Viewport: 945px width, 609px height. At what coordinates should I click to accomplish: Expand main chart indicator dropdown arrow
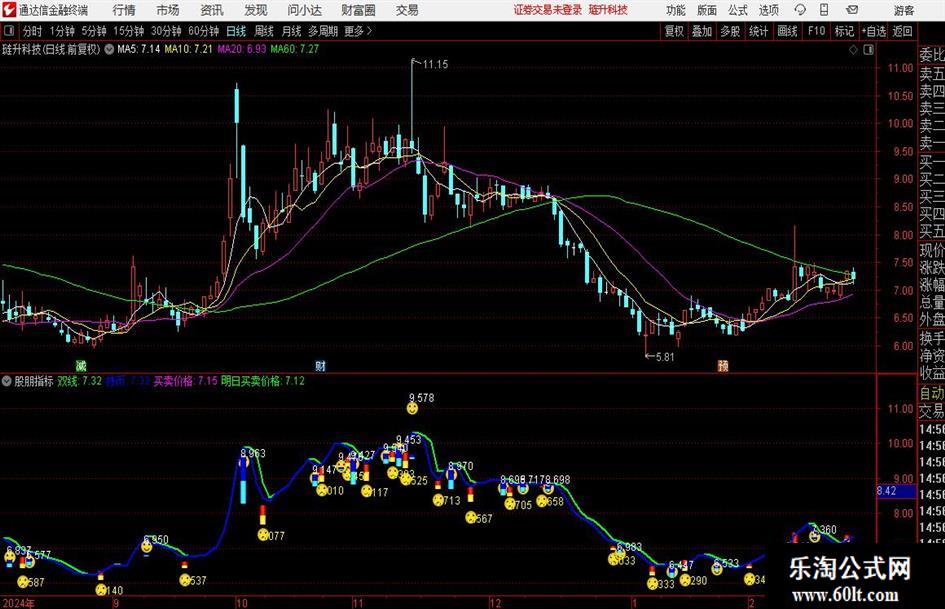(x=109, y=49)
